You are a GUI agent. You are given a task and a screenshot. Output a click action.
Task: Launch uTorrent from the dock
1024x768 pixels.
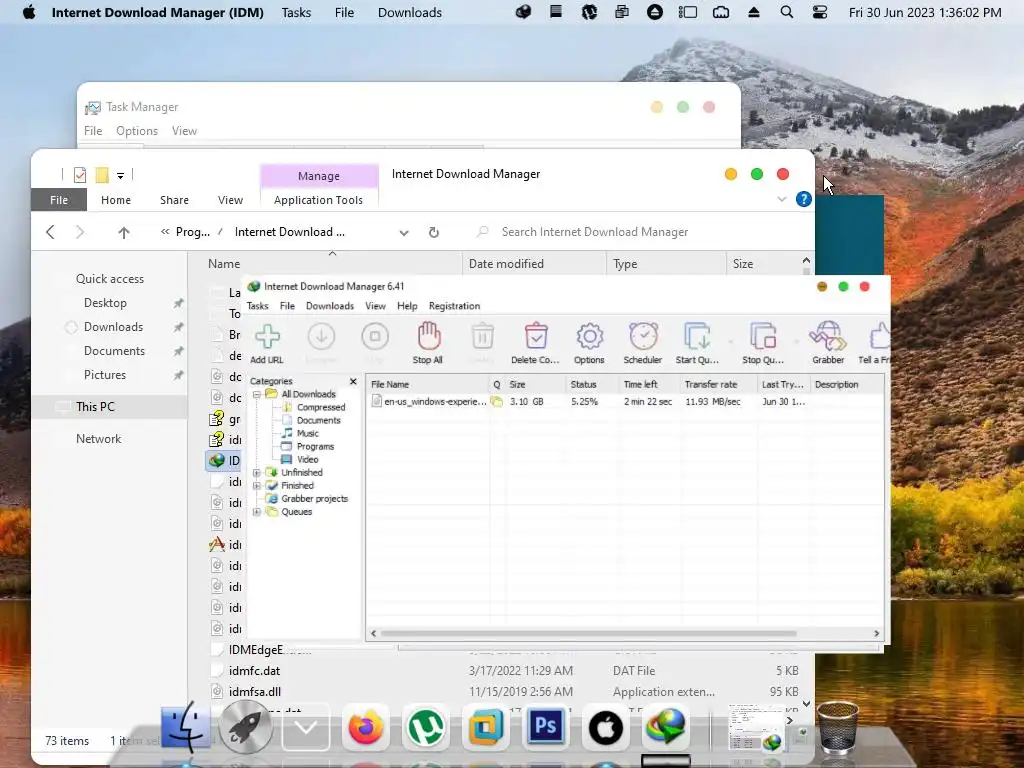point(426,728)
